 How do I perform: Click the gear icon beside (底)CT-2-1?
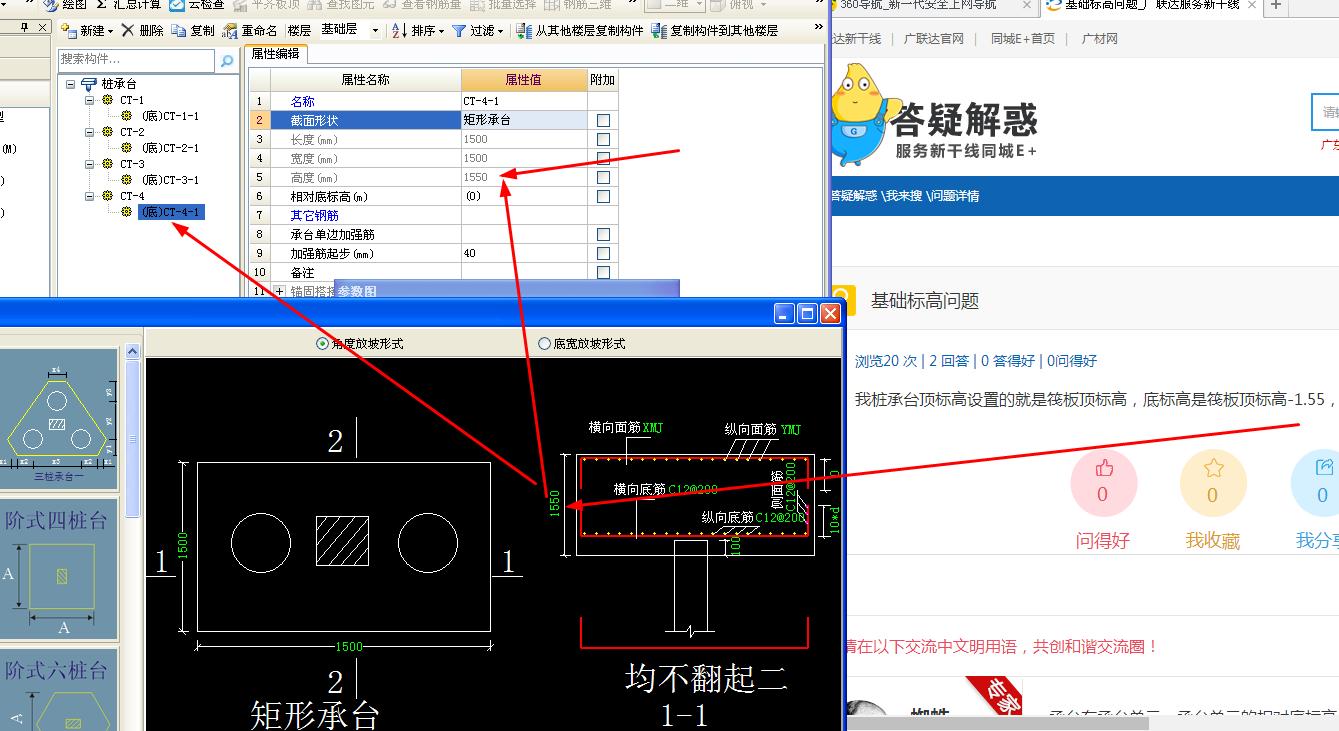coord(127,148)
